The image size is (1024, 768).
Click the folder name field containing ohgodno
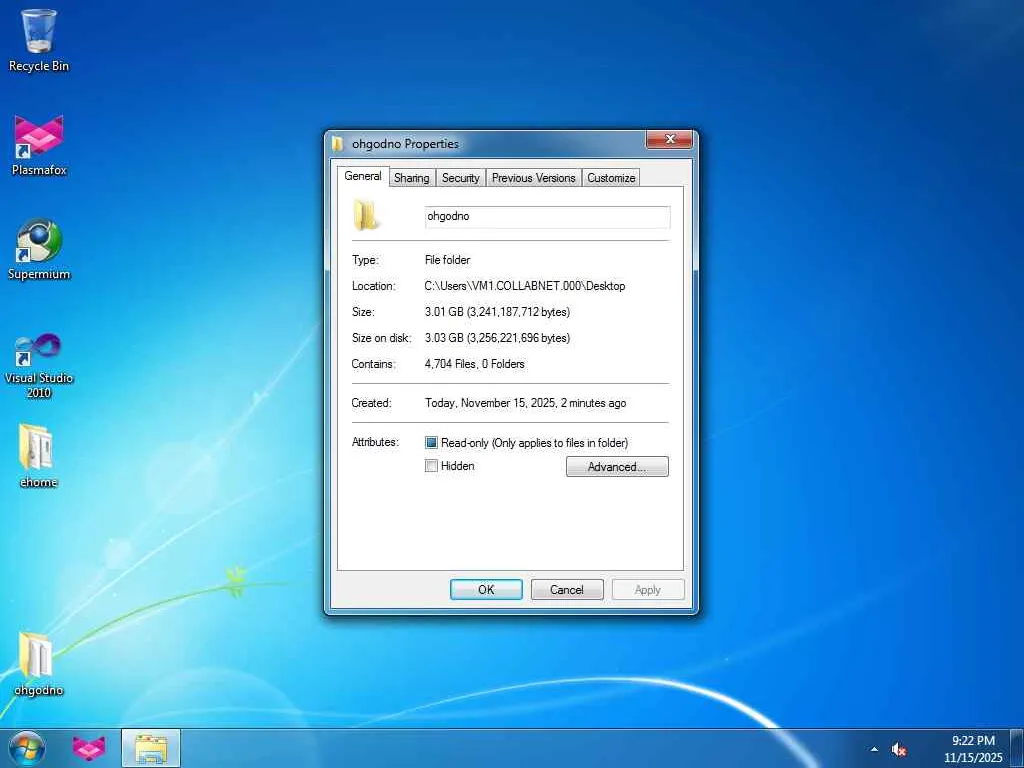(547, 217)
